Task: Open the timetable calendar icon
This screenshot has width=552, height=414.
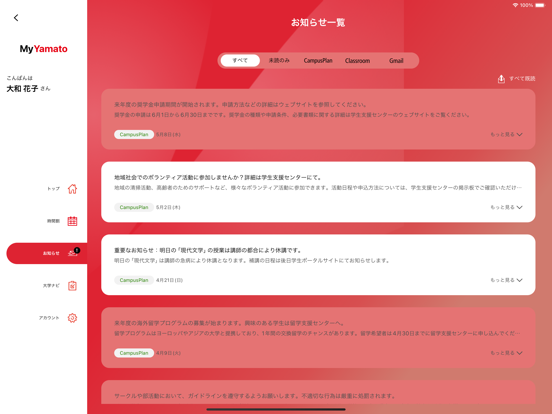Action: [x=72, y=221]
